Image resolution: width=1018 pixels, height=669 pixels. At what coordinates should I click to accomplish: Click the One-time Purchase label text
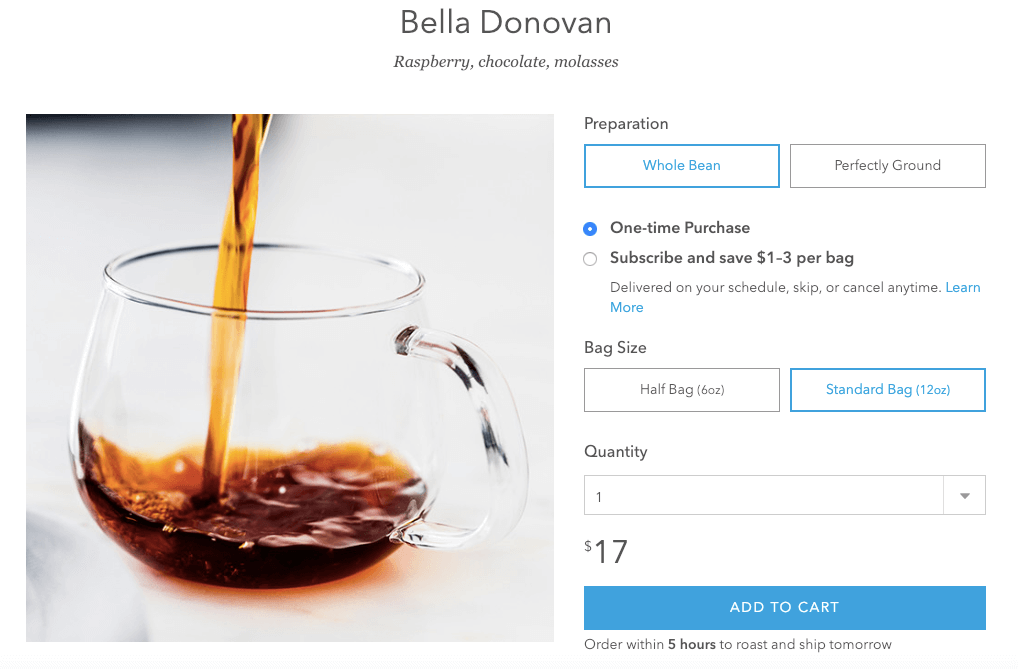(x=680, y=228)
